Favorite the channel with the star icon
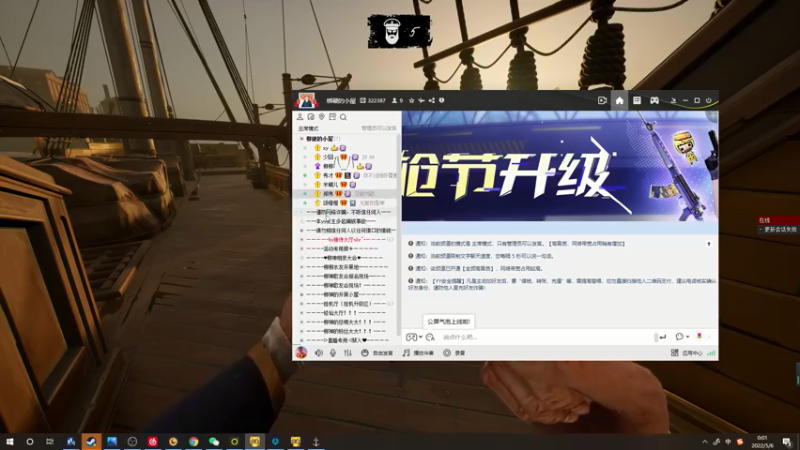The height and width of the screenshot is (450, 800). click(412, 101)
